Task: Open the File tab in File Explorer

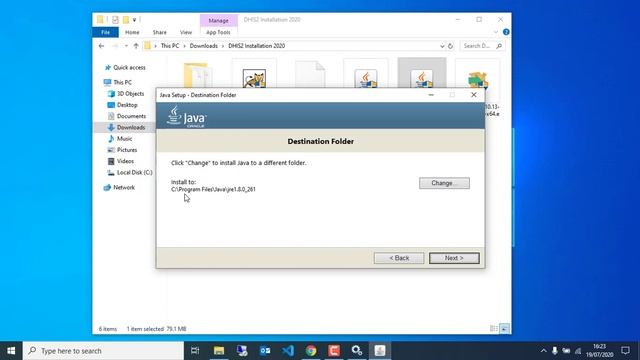Action: tap(105, 32)
